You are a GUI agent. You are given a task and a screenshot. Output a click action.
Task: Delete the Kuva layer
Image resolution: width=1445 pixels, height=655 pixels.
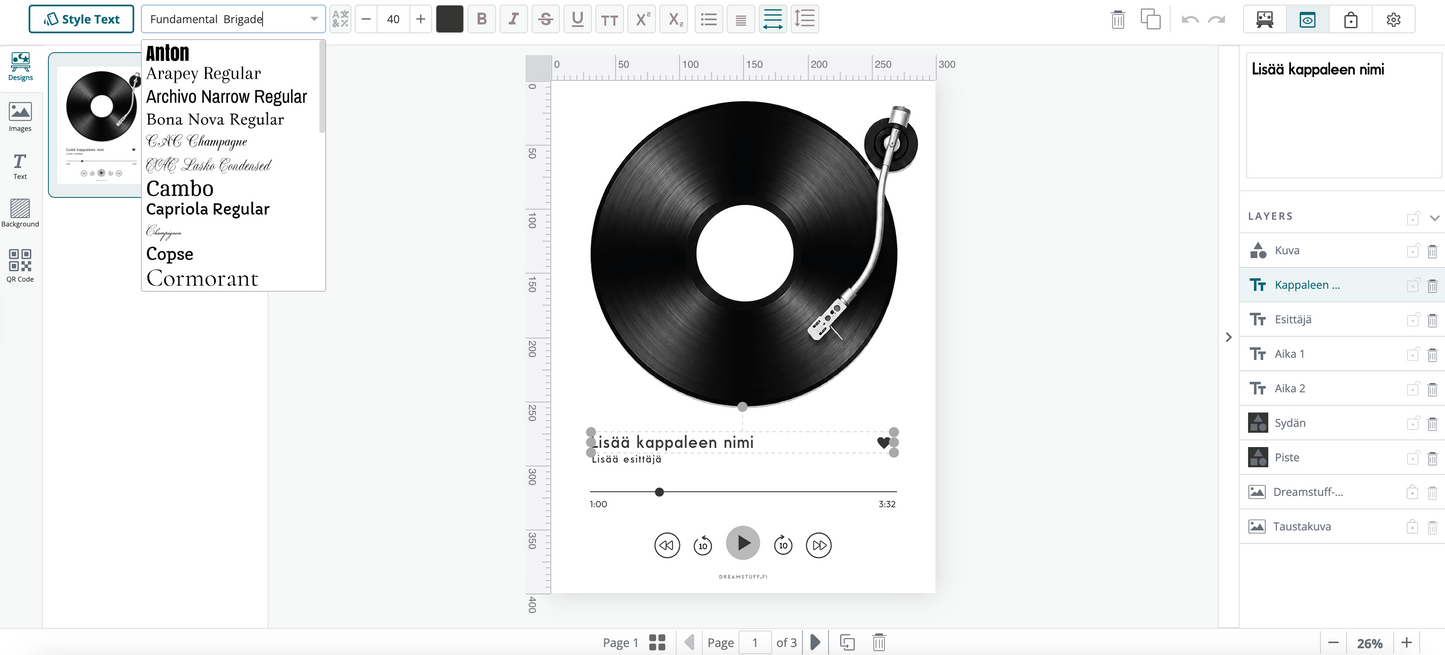1432,251
